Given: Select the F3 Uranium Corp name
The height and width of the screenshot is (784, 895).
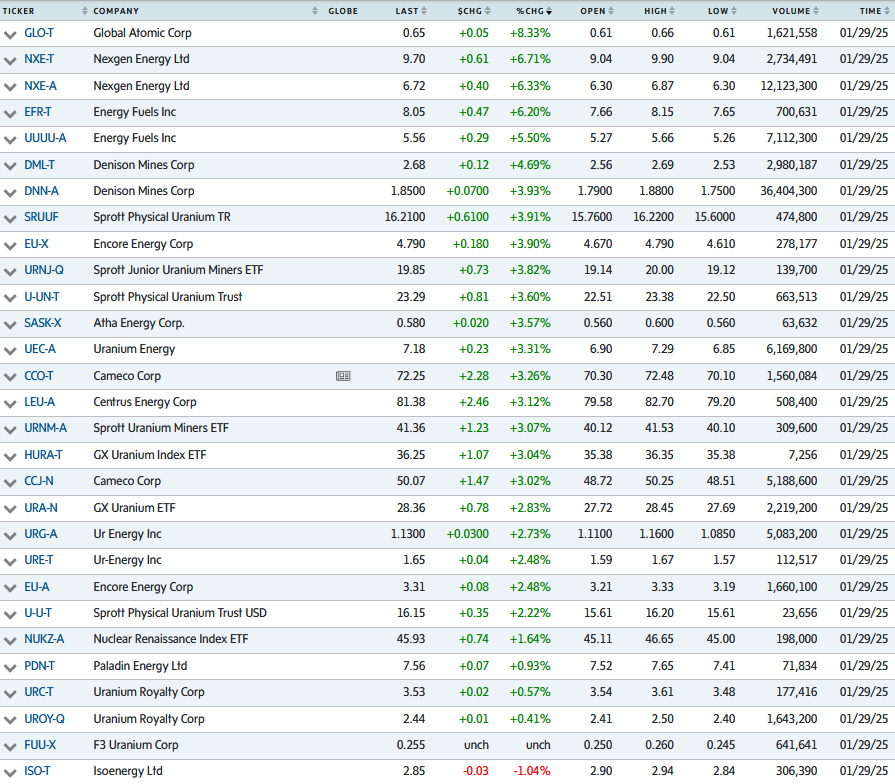Looking at the screenshot, I should pos(136,745).
